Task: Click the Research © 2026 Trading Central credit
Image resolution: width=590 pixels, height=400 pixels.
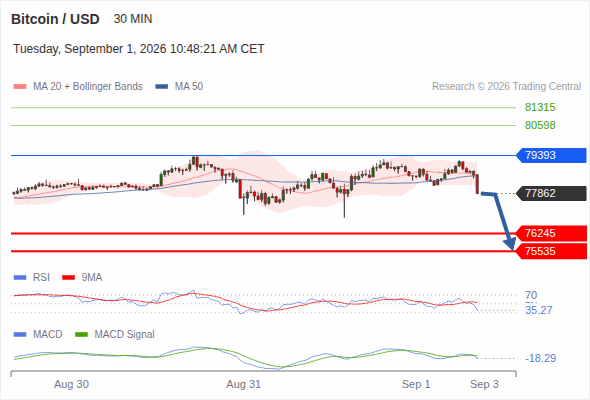Action: tap(506, 87)
